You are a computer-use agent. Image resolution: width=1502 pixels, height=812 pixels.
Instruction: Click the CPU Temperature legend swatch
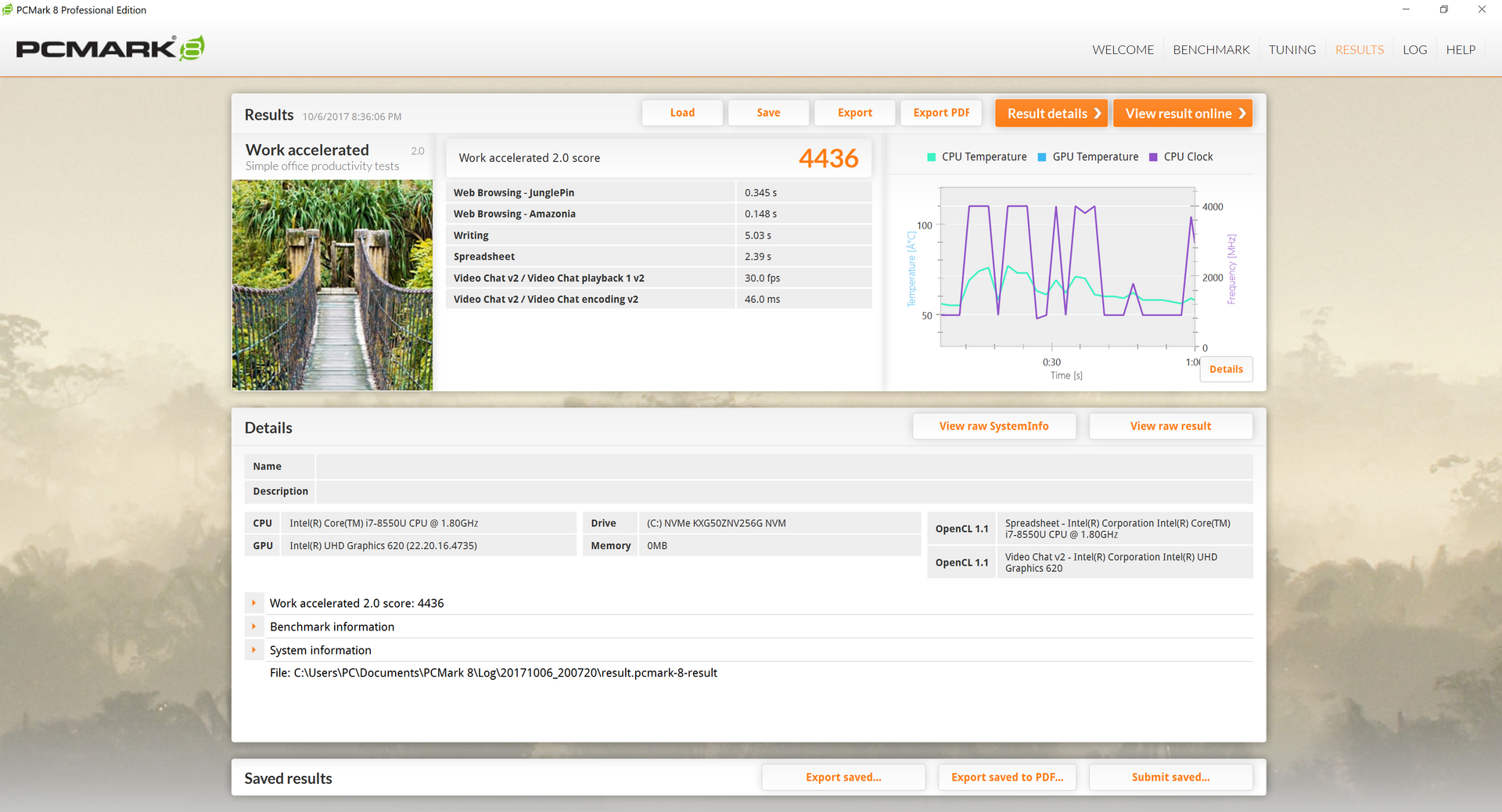point(931,157)
